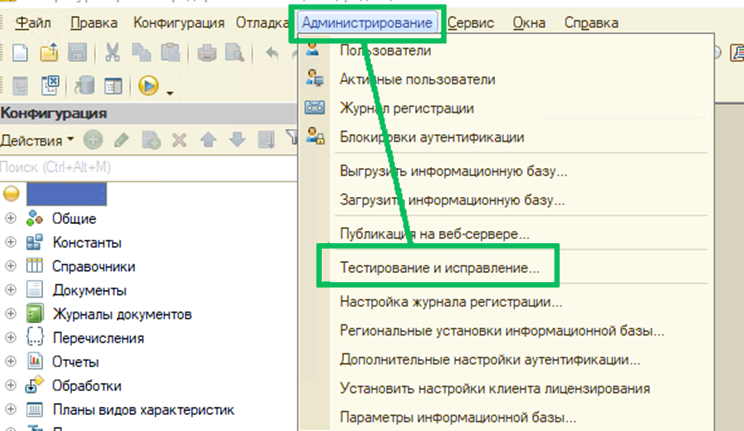This screenshot has width=744, height=431.
Task: Click the database cylinder toolbar icon
Action: point(84,86)
